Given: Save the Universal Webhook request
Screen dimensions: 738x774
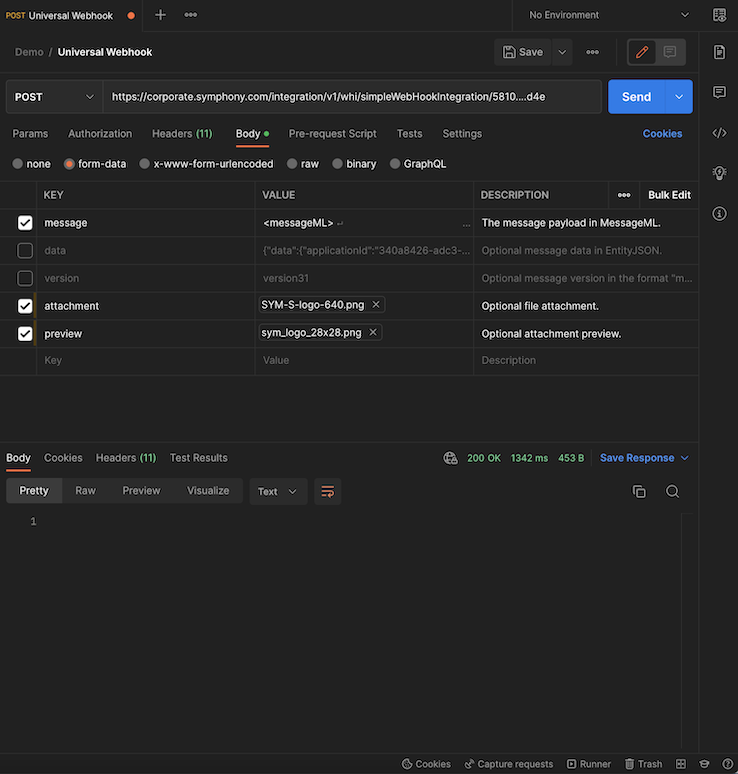Looking at the screenshot, I should pos(523,52).
